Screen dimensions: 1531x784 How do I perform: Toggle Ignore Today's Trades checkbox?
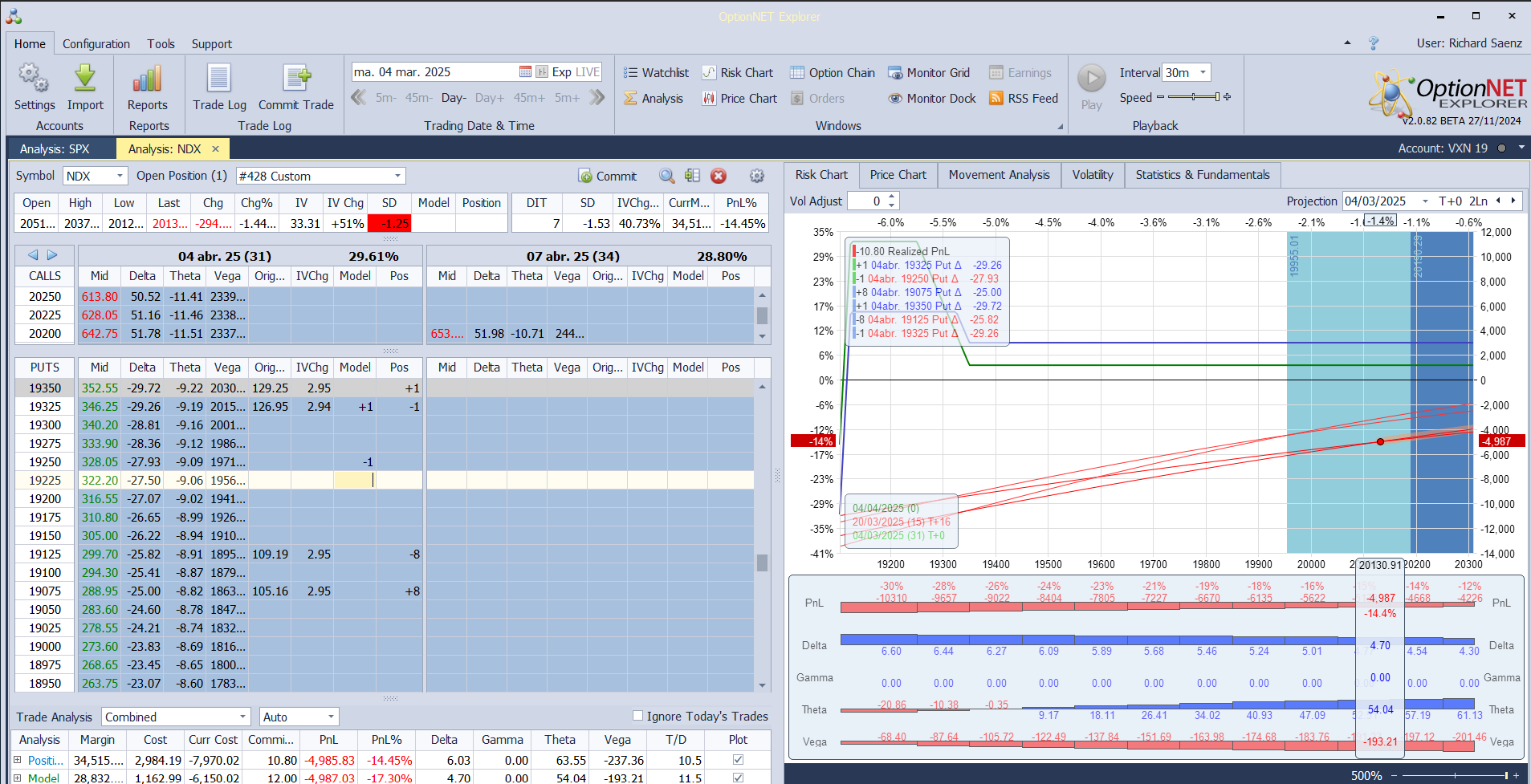point(637,716)
